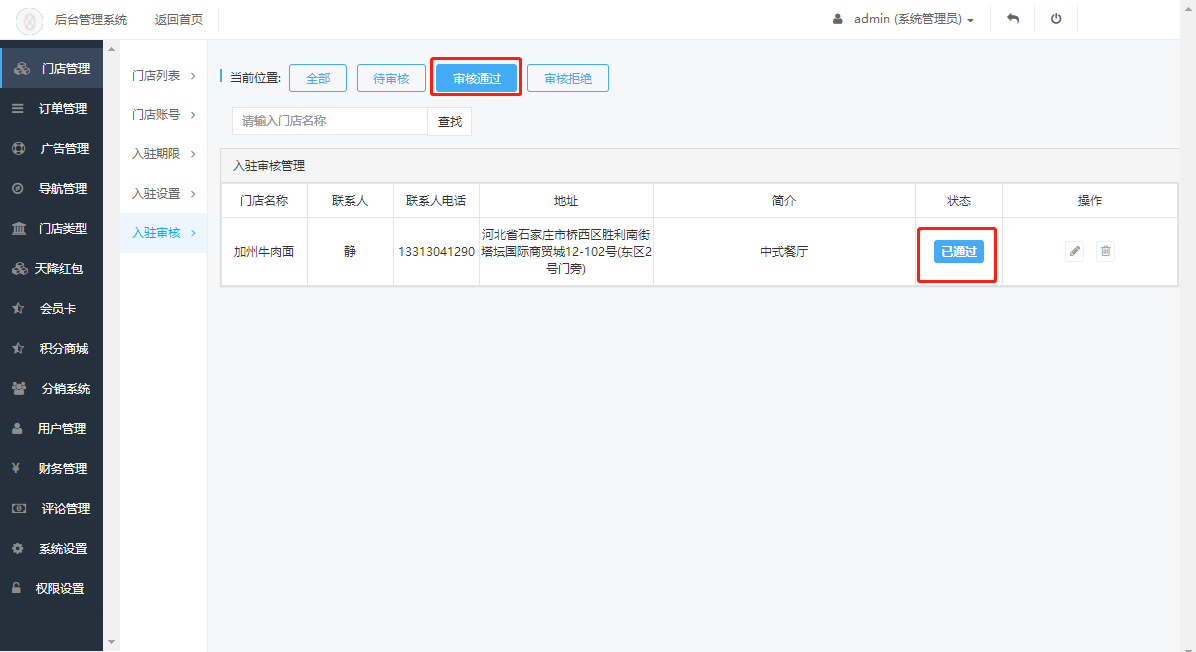Open 入驻期限 in the submenu
This screenshot has height=652, width=1196.
coord(156,154)
